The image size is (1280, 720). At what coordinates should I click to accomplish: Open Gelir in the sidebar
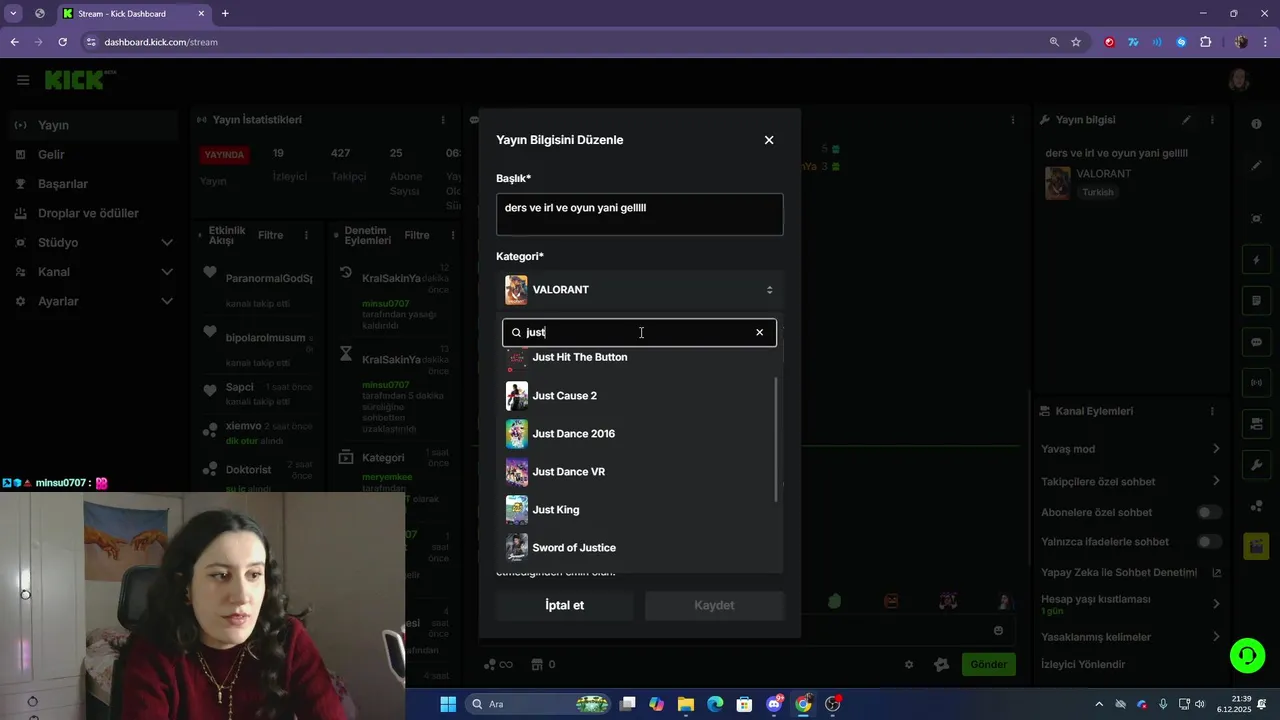pyautogui.click(x=94, y=155)
